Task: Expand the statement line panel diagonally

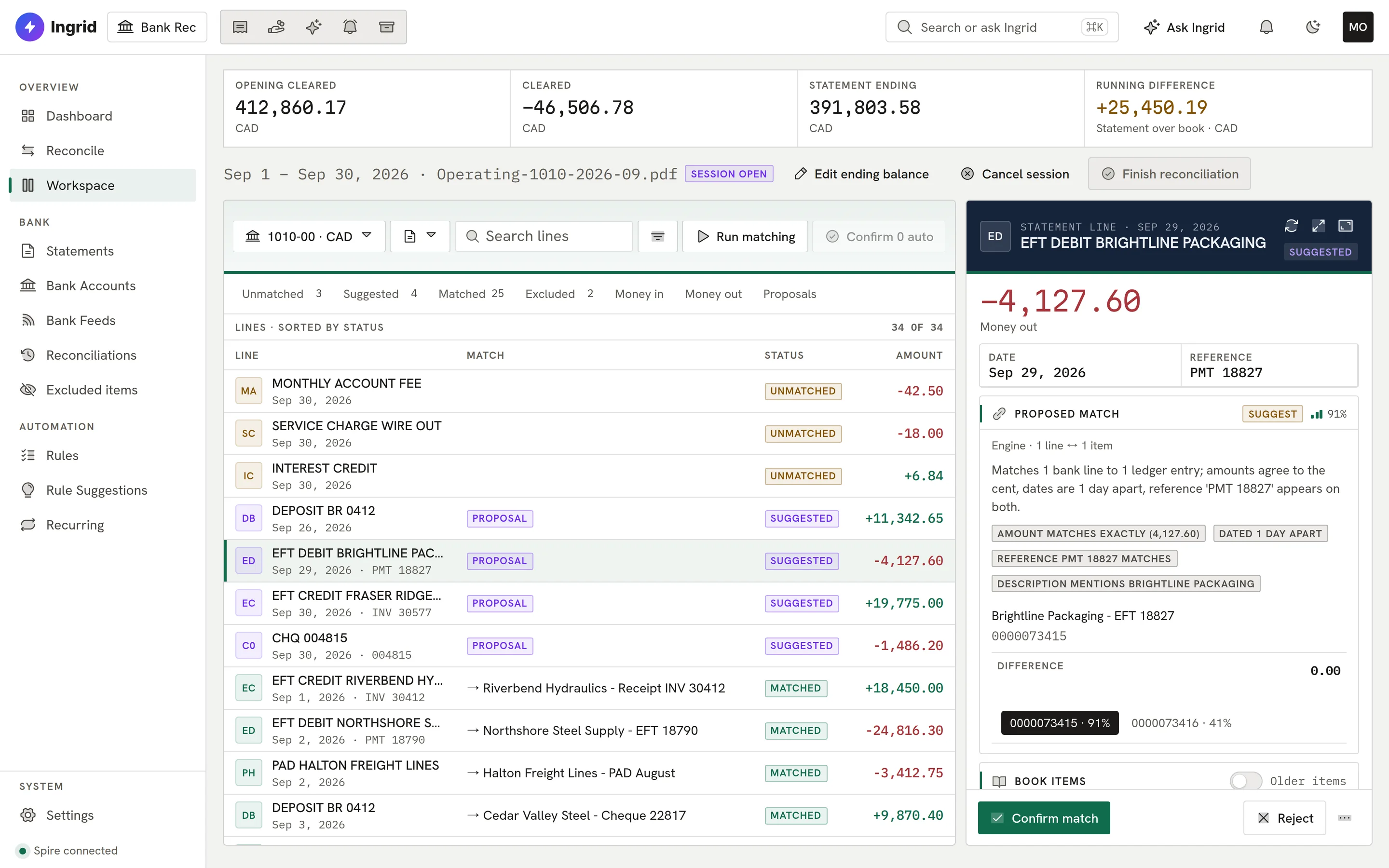Action: [x=1319, y=226]
